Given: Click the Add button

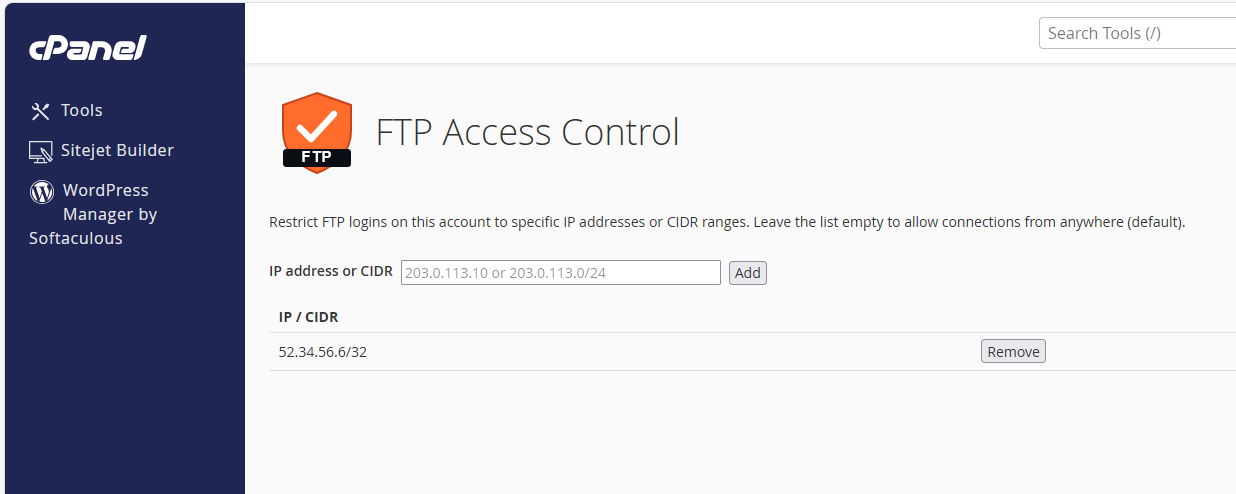Looking at the screenshot, I should tap(748, 273).
